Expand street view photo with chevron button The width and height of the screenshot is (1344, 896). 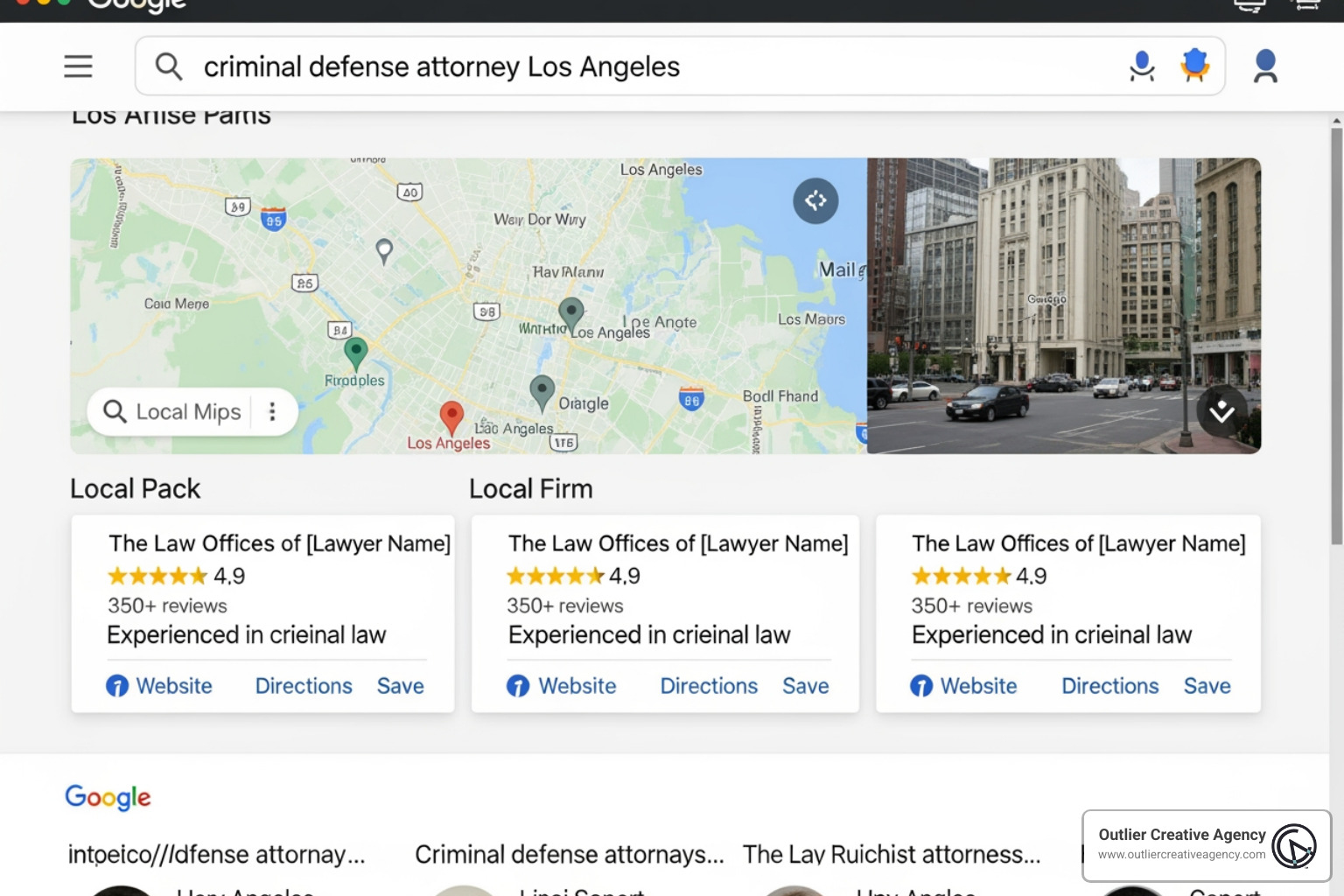pos(1221,410)
